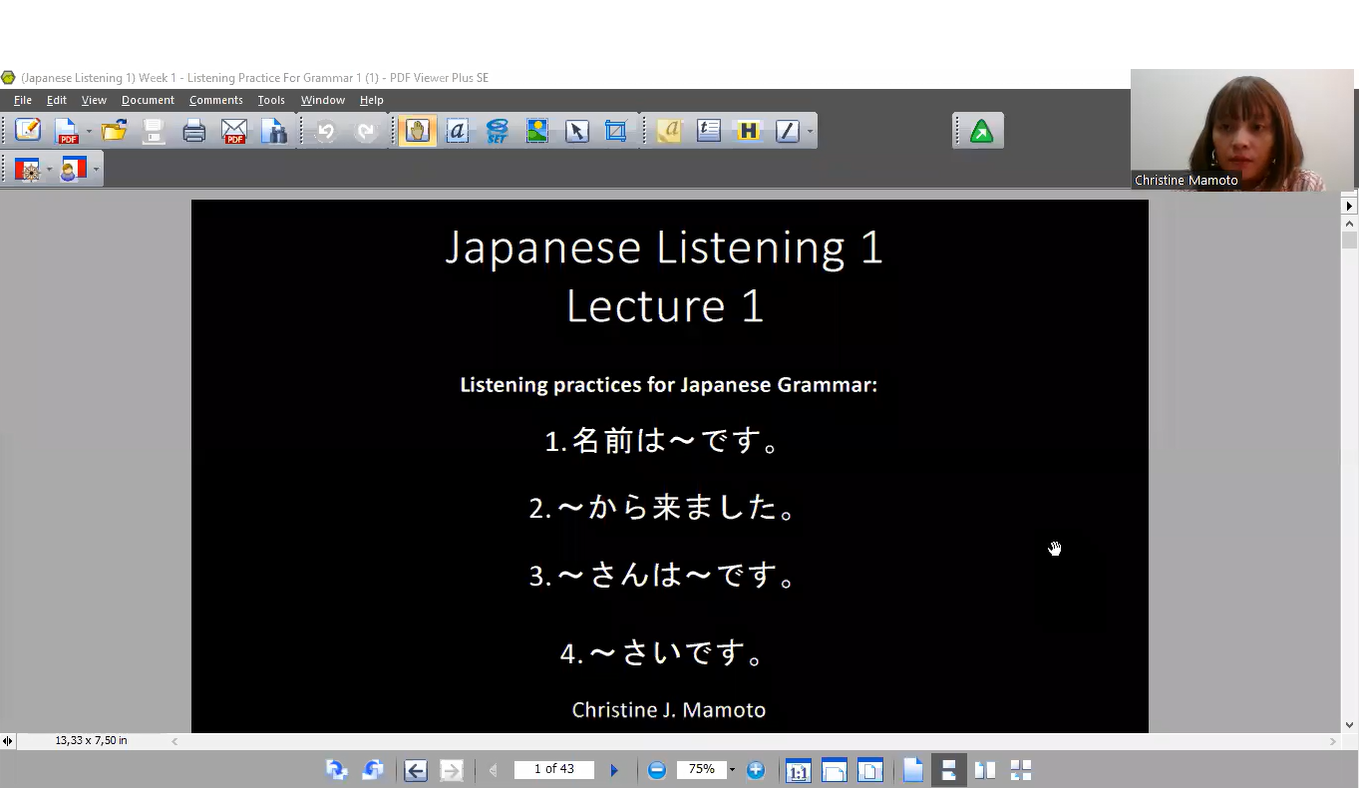Image resolution: width=1359 pixels, height=788 pixels.
Task: Select the Text selection tool
Action: point(458,131)
